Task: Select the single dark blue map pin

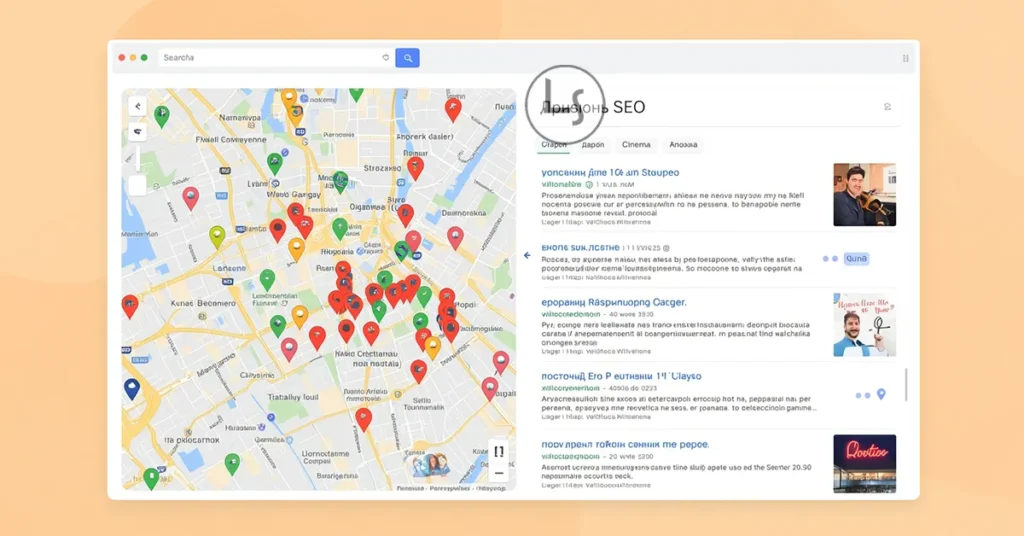Action: click(x=132, y=388)
